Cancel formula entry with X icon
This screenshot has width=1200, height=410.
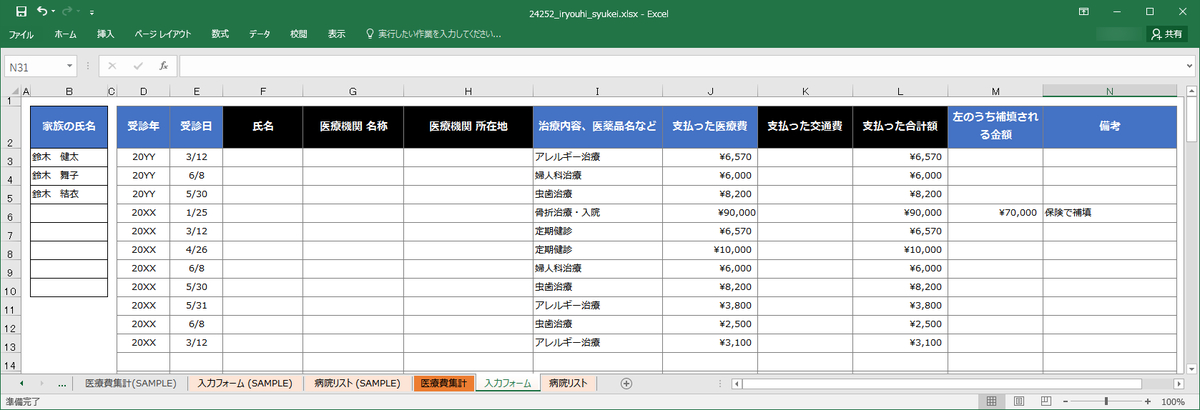coord(112,66)
